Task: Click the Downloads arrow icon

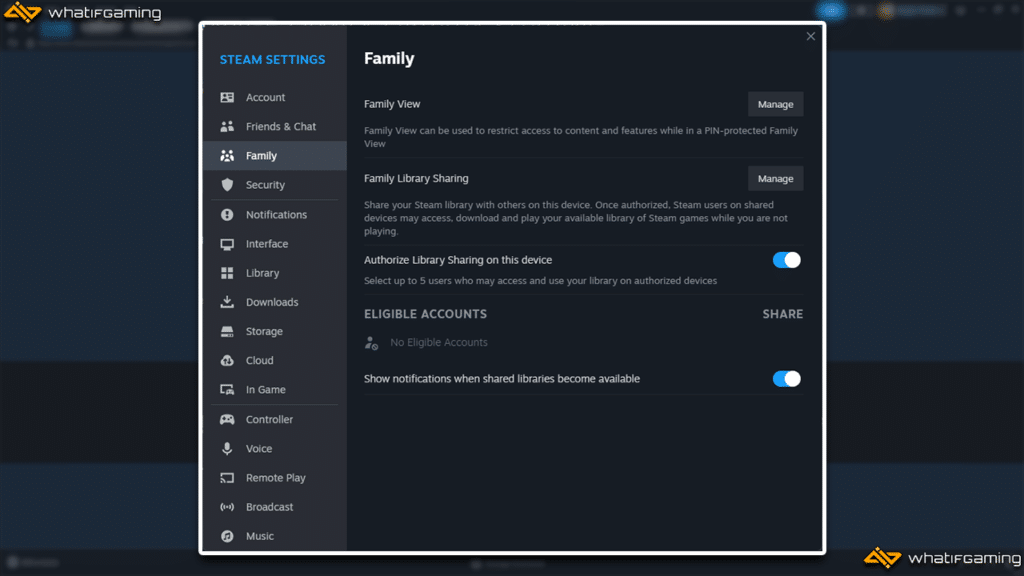Action: [227, 302]
